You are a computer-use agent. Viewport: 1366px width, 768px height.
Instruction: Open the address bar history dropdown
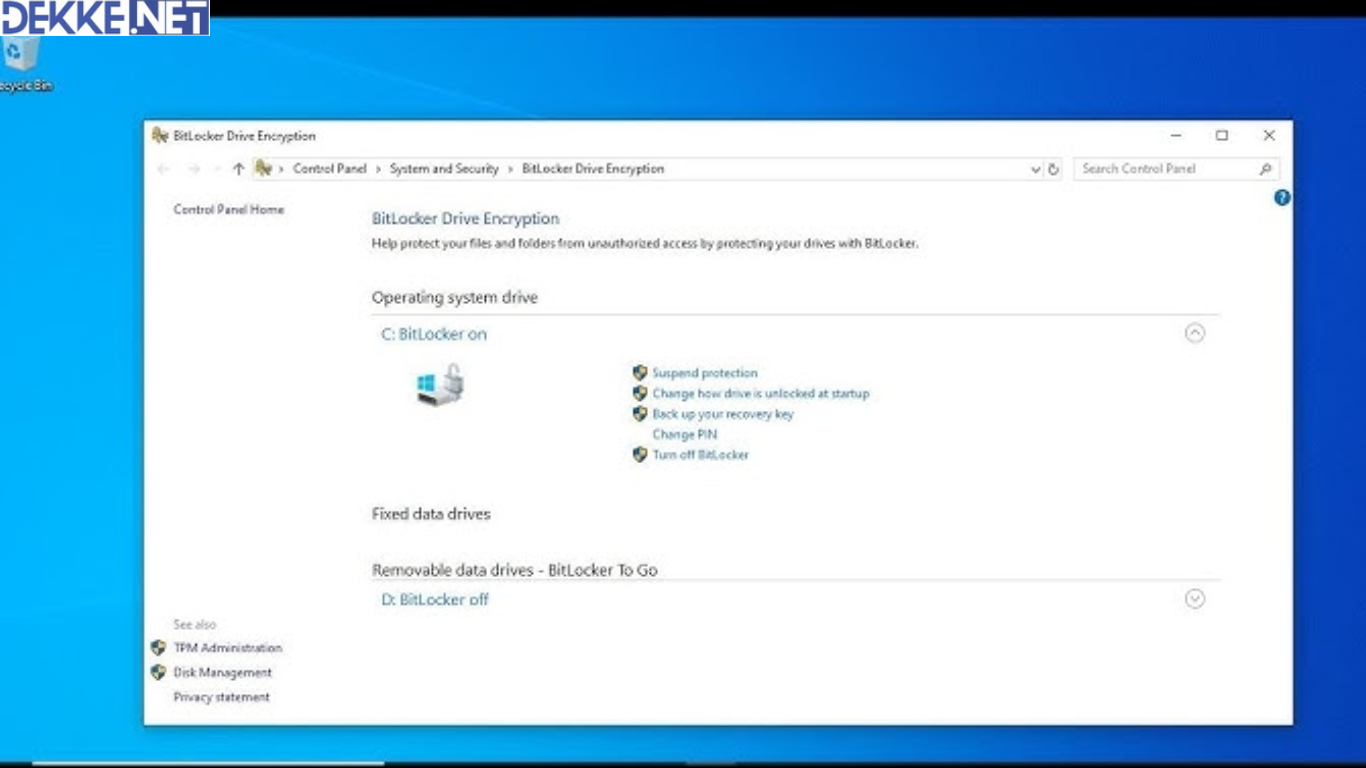(x=1036, y=170)
